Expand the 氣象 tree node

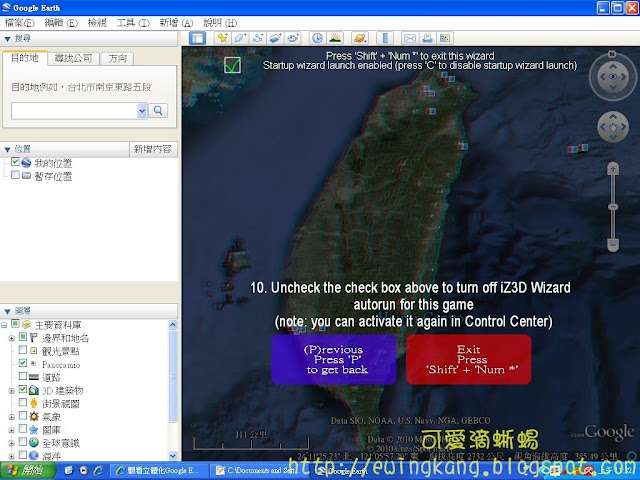(11, 417)
